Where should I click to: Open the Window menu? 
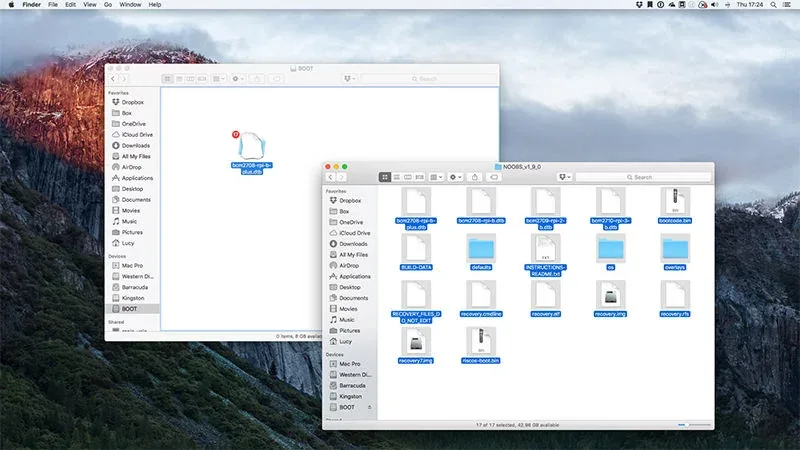[130, 5]
